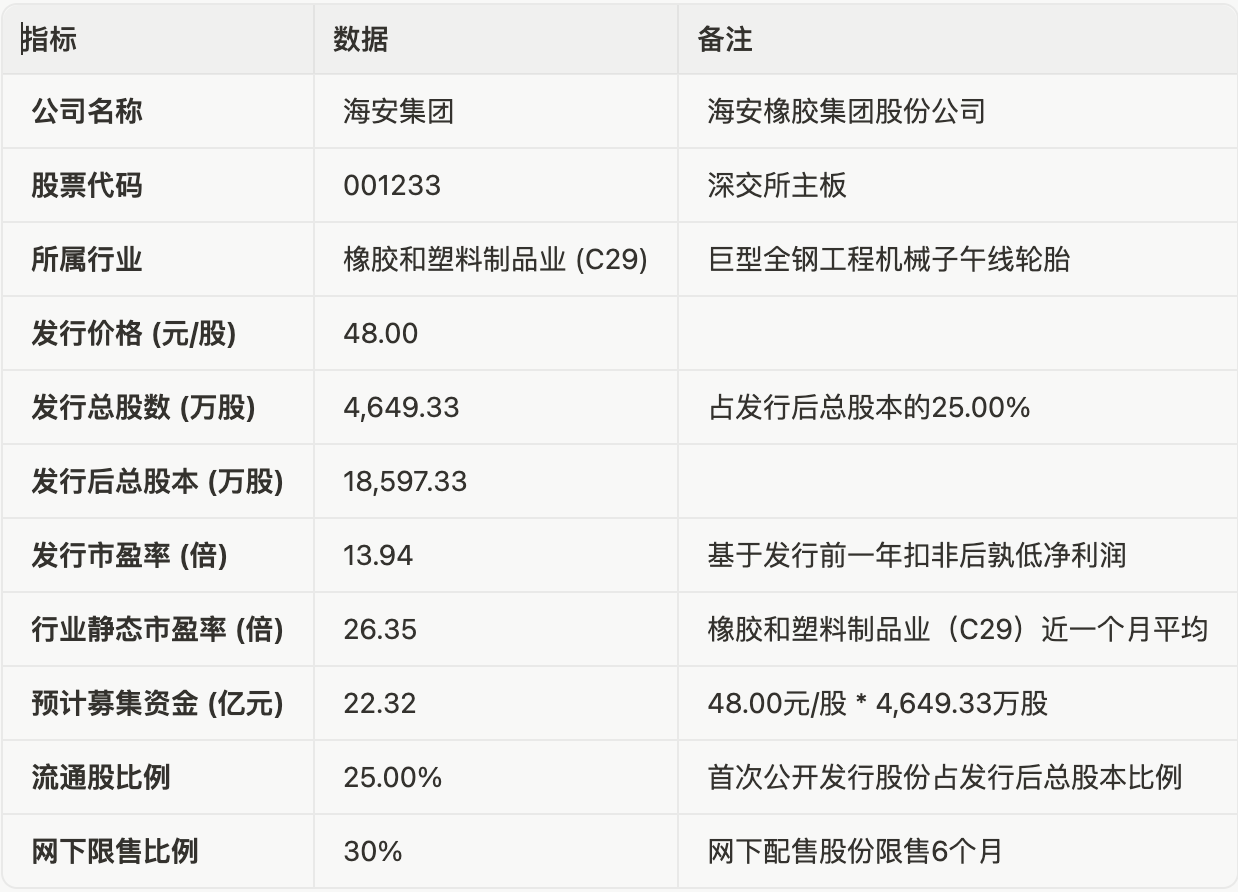The width and height of the screenshot is (1238, 892).
Task: Click the 数据 column header
Action: tap(361, 39)
